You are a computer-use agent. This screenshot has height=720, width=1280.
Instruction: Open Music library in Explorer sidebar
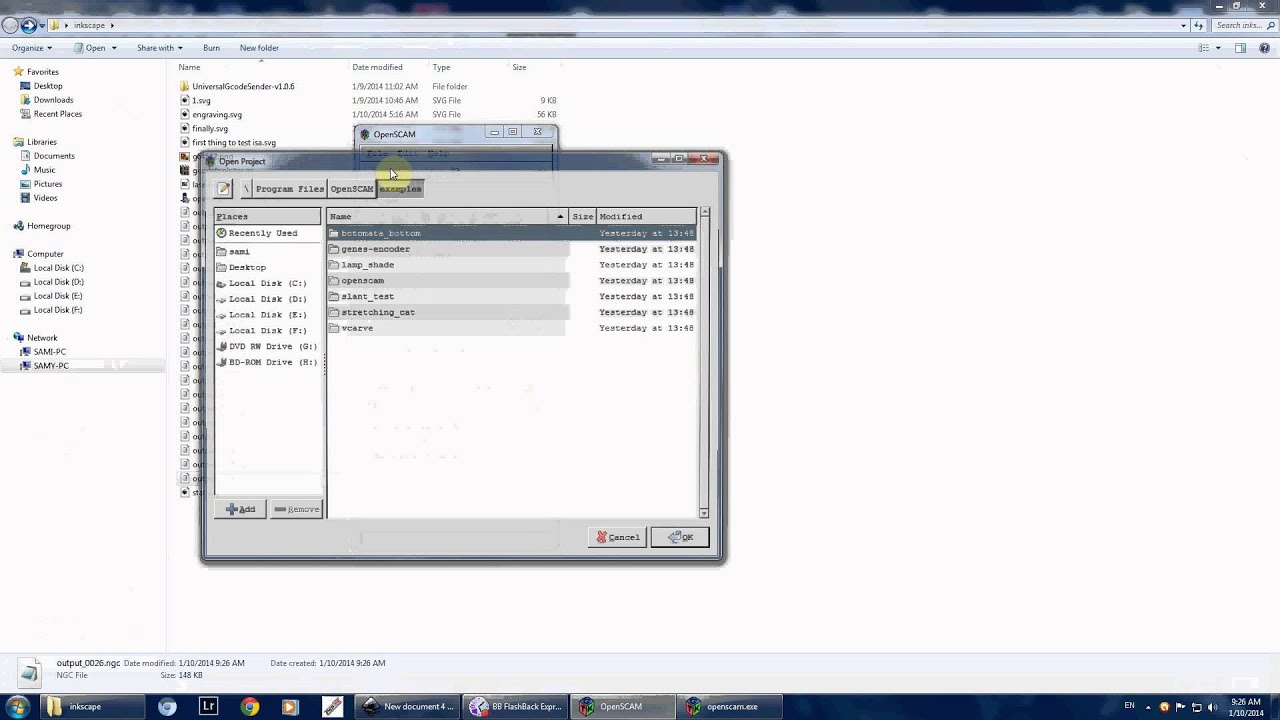tap(44, 170)
